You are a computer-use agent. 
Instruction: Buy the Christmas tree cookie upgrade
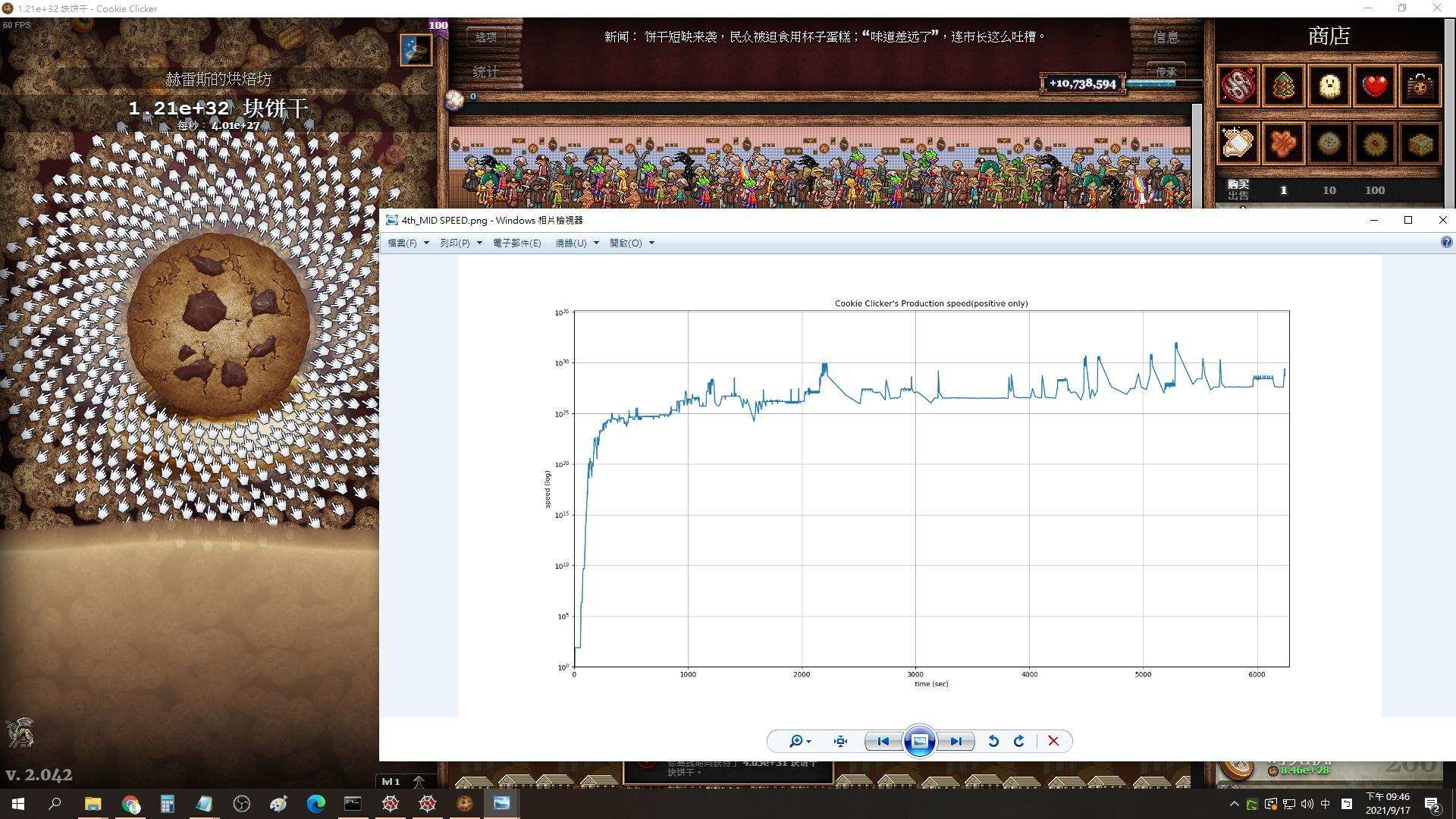click(1283, 86)
